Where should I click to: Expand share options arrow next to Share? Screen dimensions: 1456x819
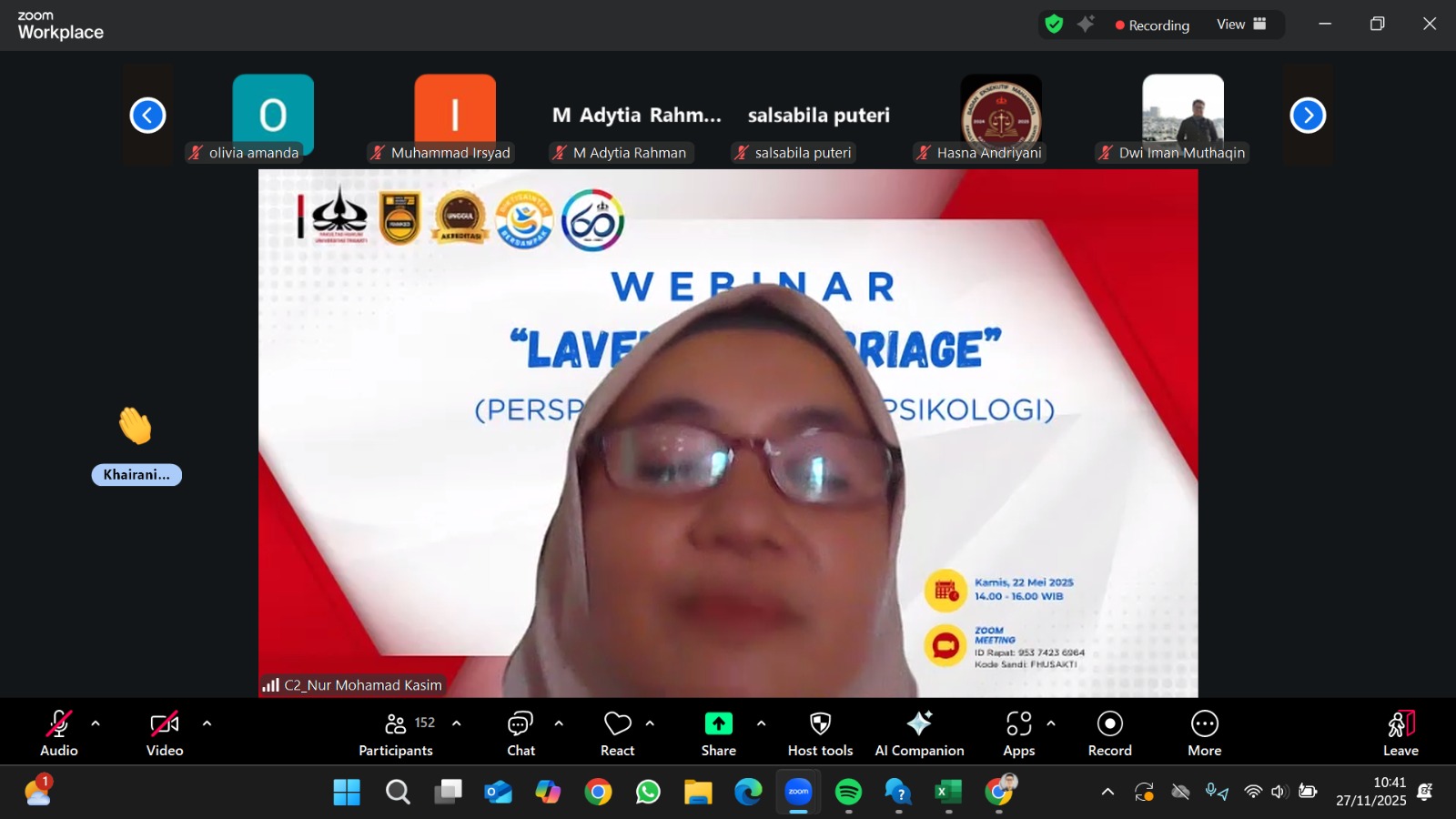tap(761, 724)
